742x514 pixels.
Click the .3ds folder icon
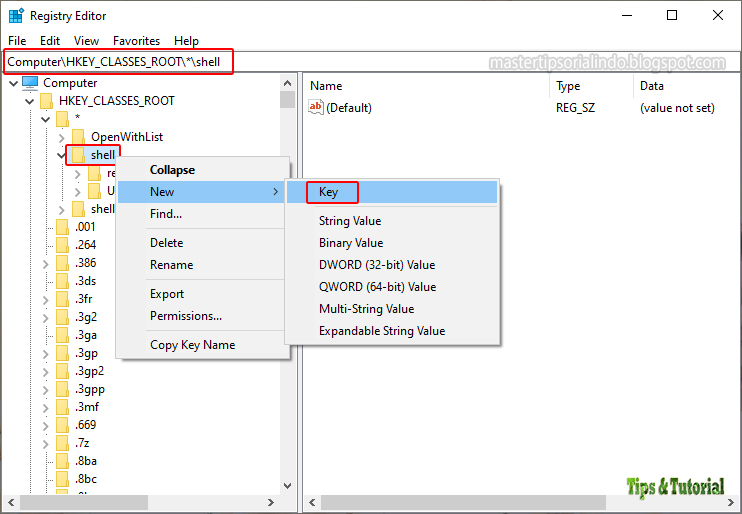(x=62, y=281)
